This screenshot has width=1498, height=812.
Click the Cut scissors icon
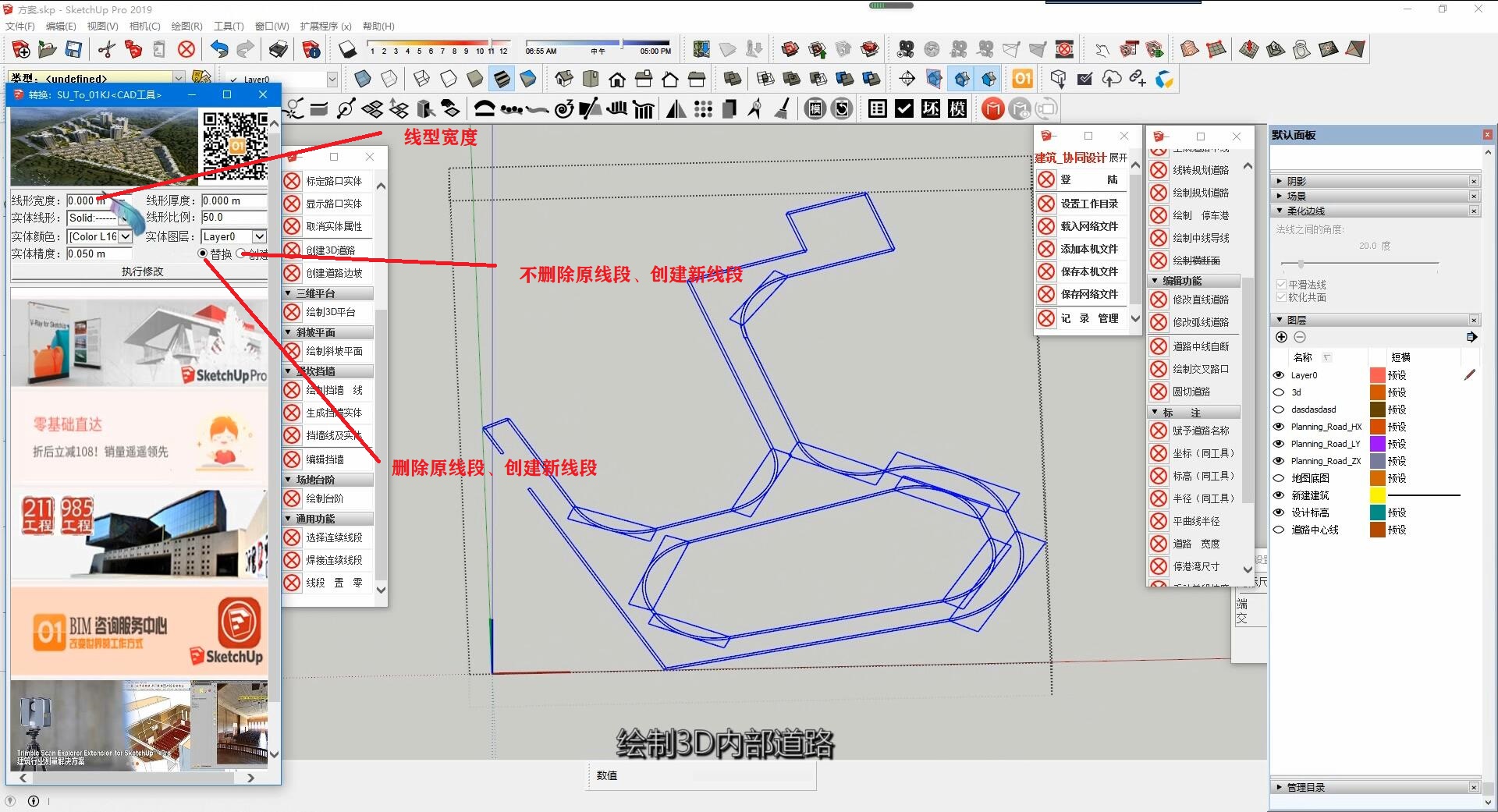point(107,50)
